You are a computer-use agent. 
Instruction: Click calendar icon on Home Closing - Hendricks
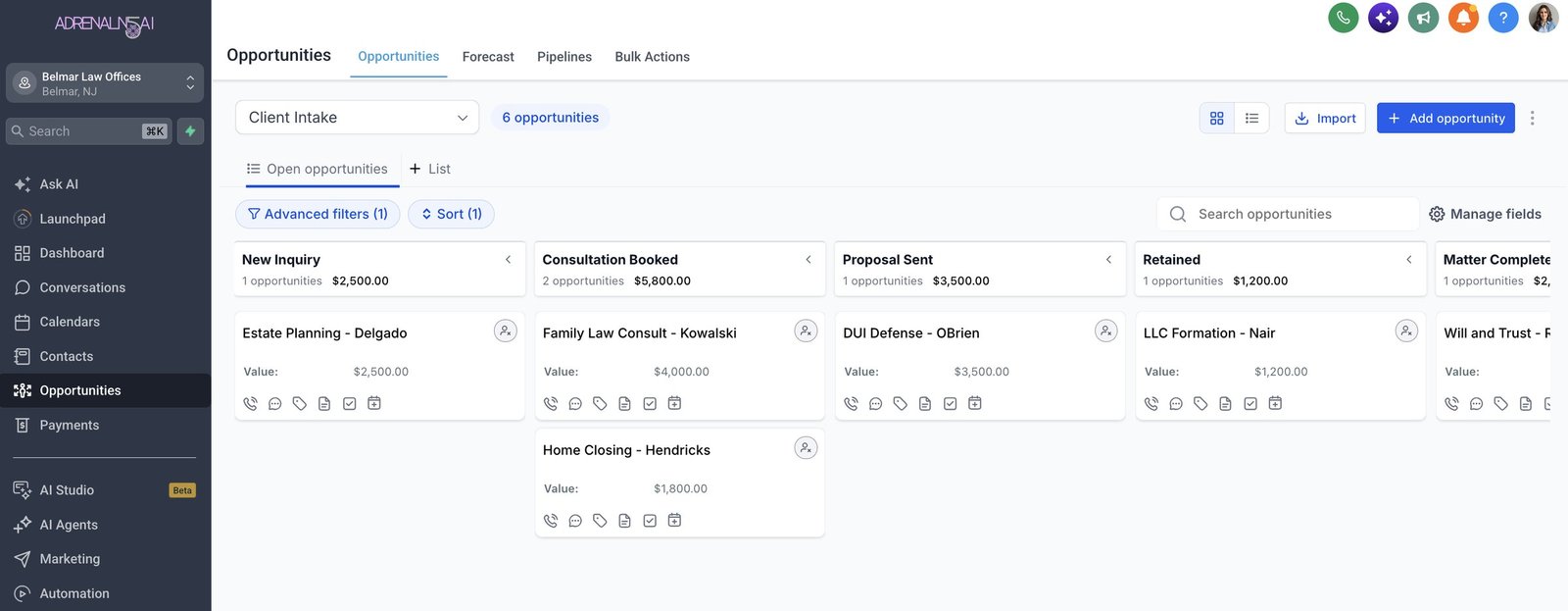pyautogui.click(x=674, y=520)
